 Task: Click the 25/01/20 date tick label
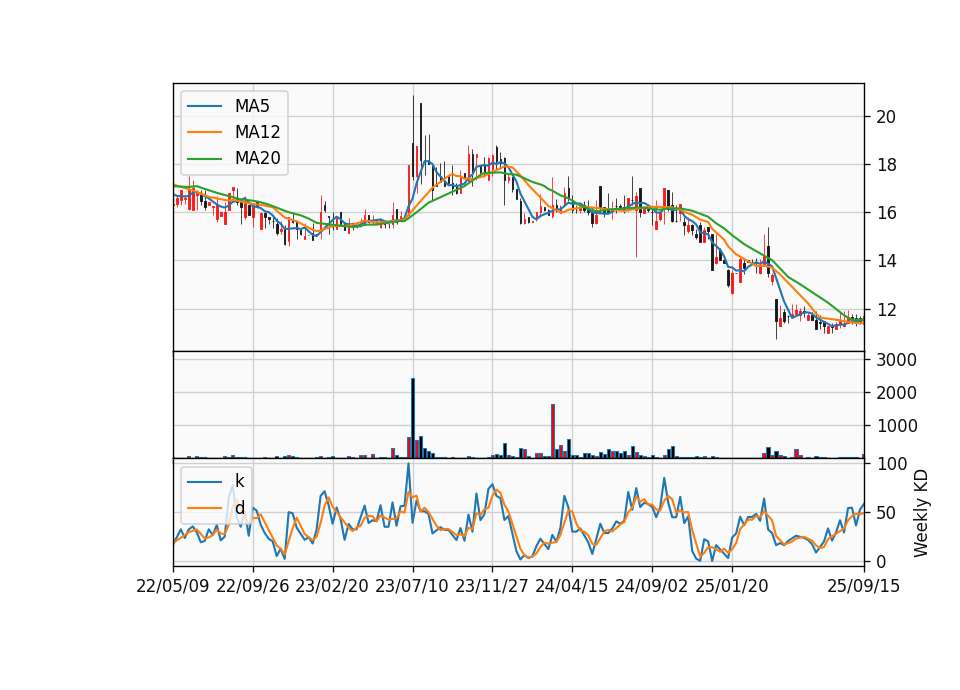(x=732, y=586)
